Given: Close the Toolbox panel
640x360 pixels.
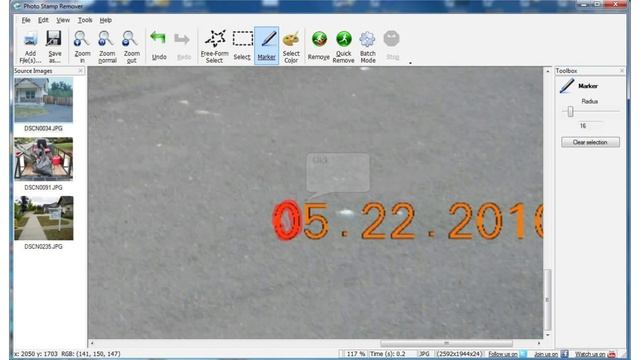Looking at the screenshot, I should [x=622, y=71].
